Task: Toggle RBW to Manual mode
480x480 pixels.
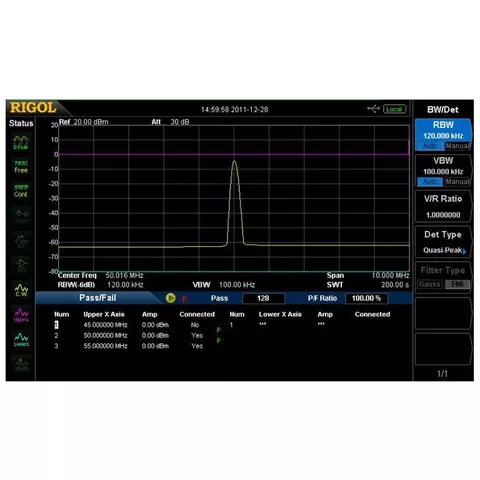Action: coord(458,146)
